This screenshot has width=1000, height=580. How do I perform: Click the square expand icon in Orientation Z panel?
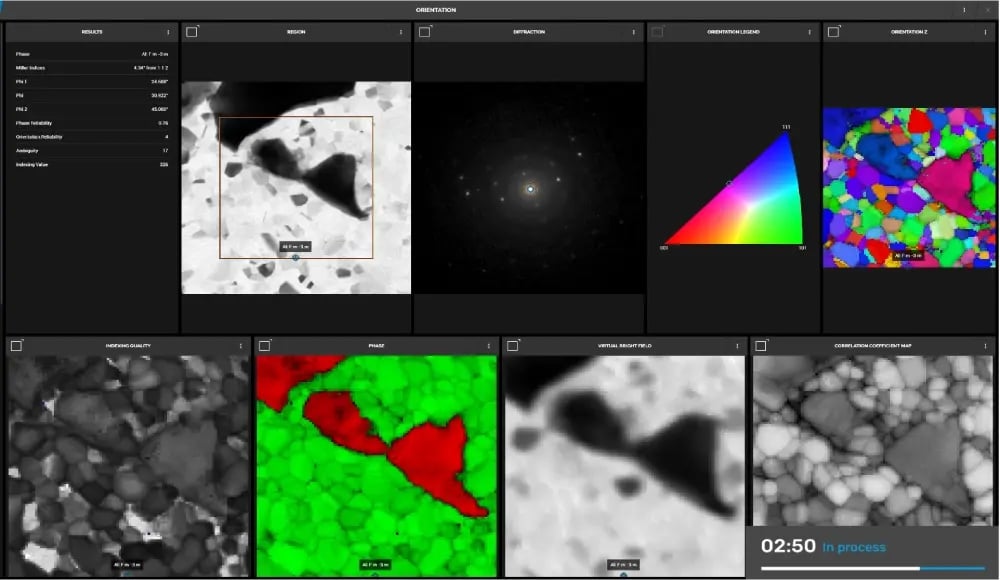point(833,32)
